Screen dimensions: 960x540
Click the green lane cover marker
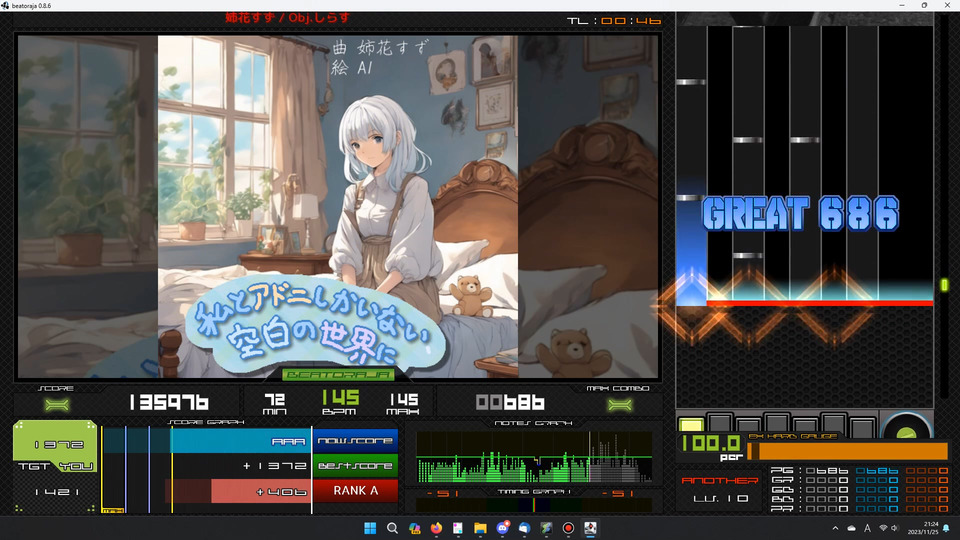tap(945, 285)
